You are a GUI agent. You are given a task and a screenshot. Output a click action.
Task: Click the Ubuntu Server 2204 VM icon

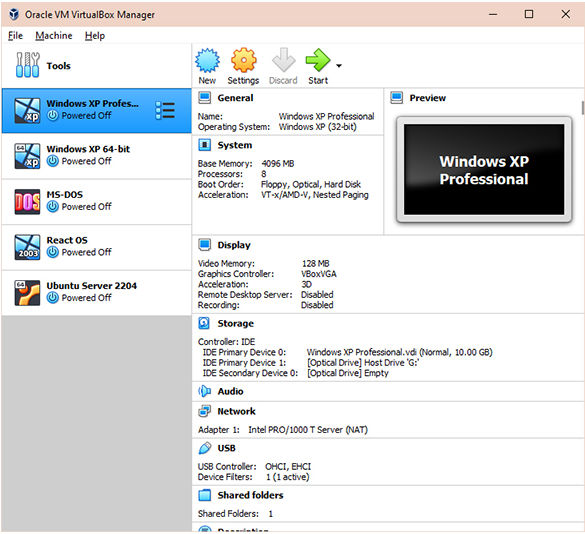[x=27, y=293]
